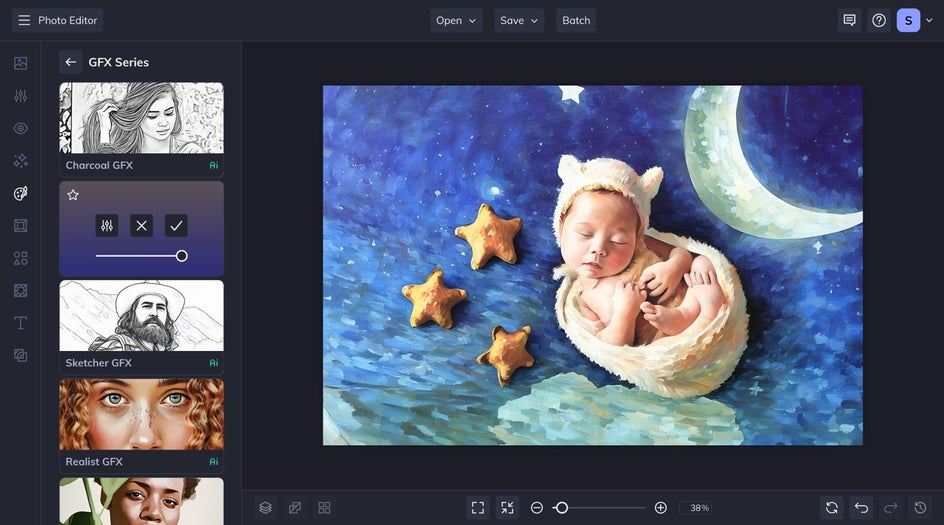Adjust the effect amount slider
The image size is (944, 525).
click(x=141, y=256)
